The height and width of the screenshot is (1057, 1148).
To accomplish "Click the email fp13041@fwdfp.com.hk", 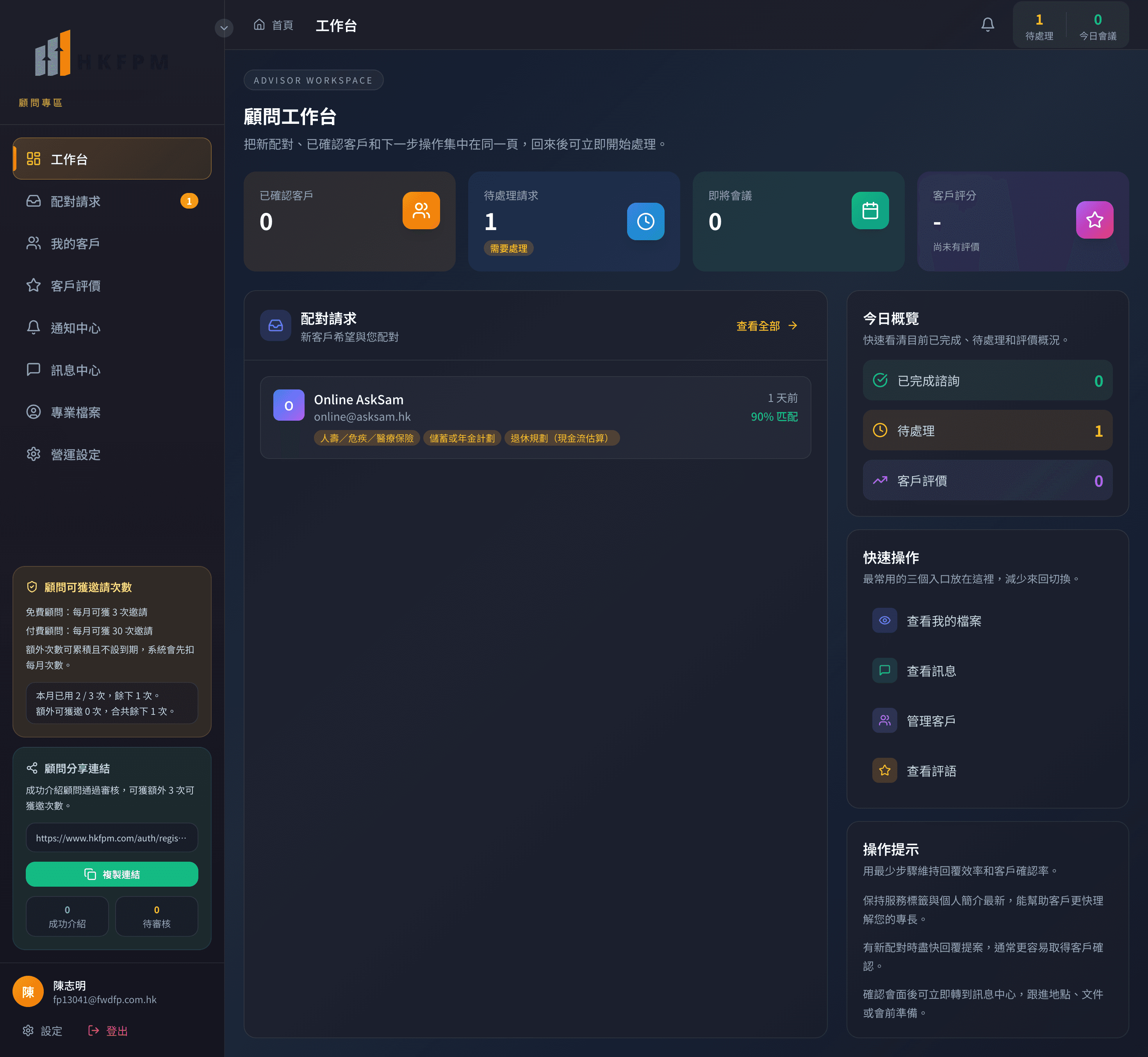I will 105,1000.
